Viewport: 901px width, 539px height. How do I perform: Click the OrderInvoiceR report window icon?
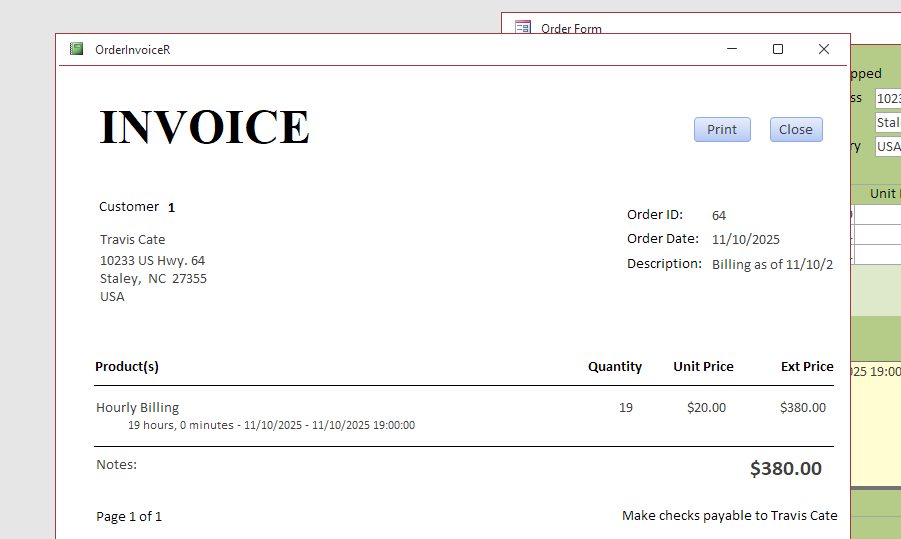pyautogui.click(x=76, y=49)
